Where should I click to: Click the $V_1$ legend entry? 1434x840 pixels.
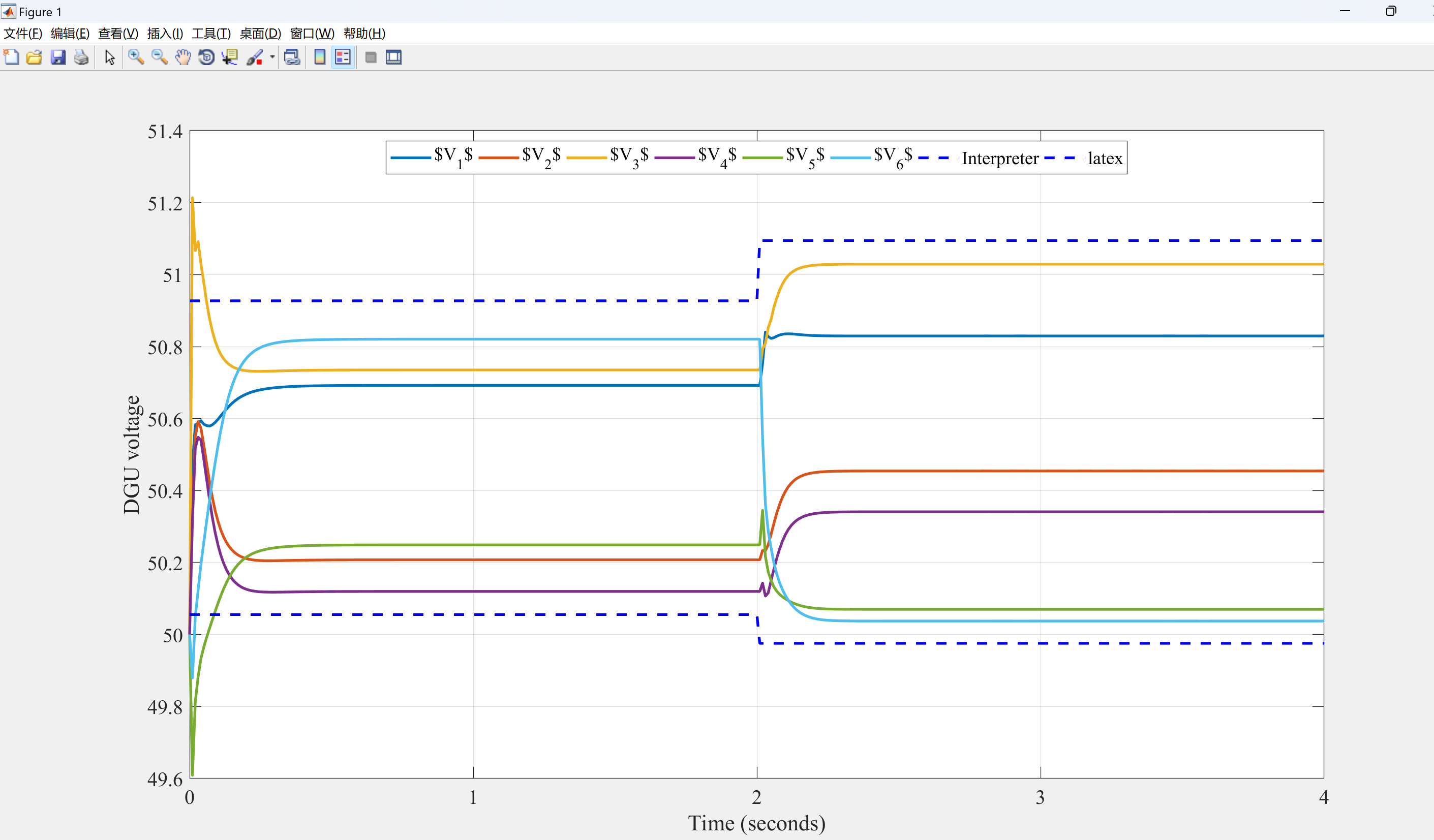tap(433, 158)
